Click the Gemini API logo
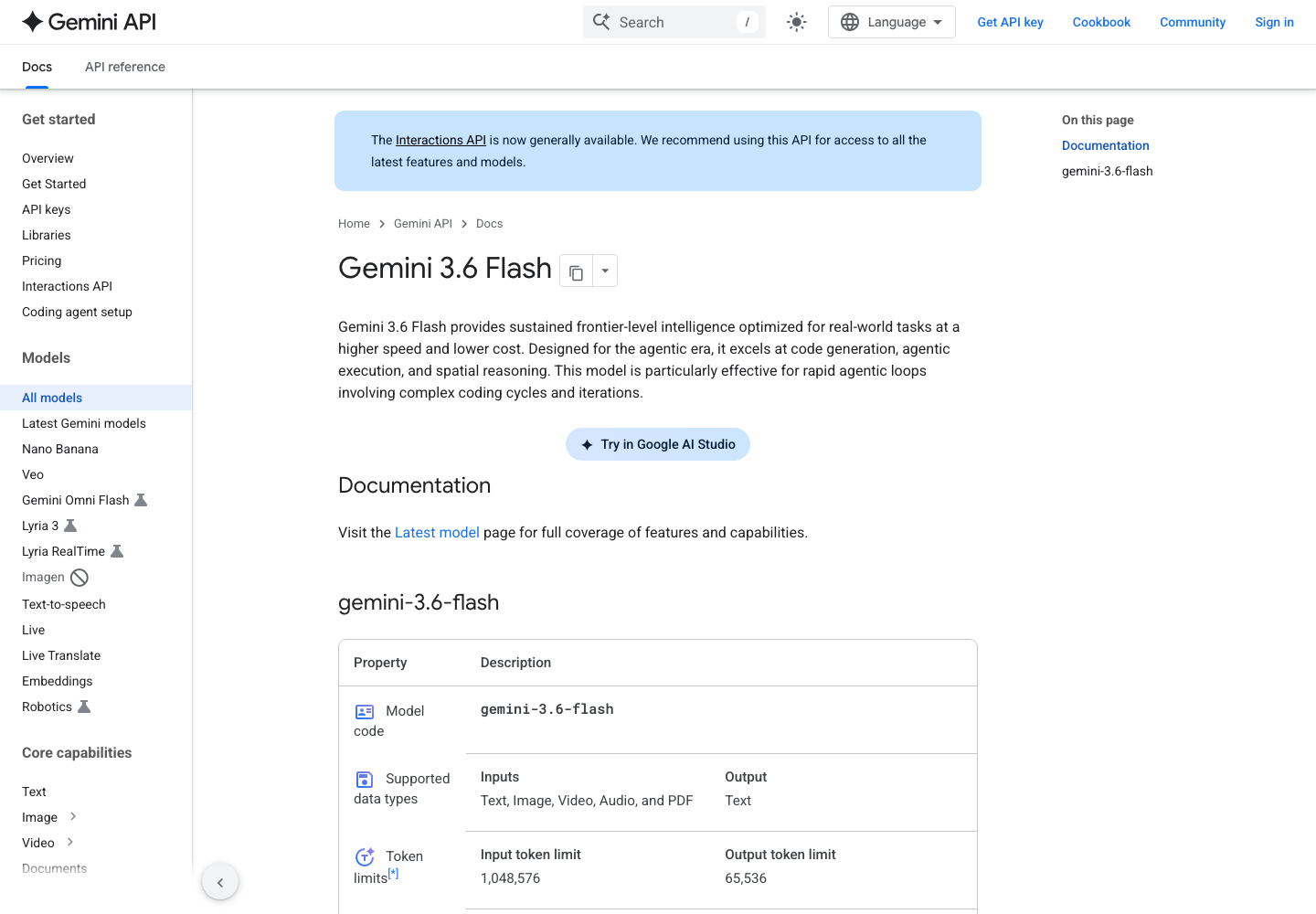 point(89,22)
